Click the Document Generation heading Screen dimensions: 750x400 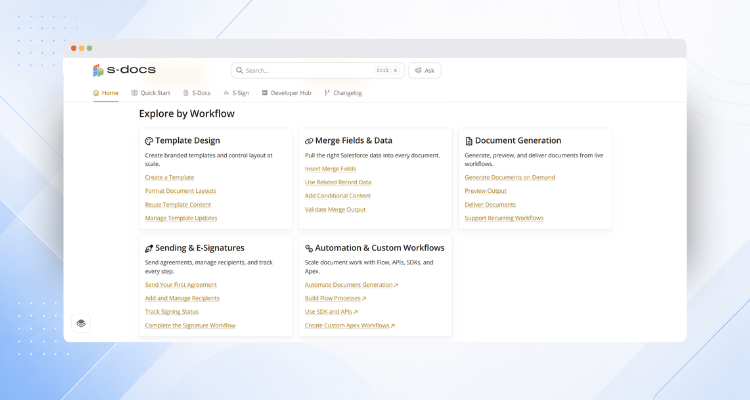(518, 141)
